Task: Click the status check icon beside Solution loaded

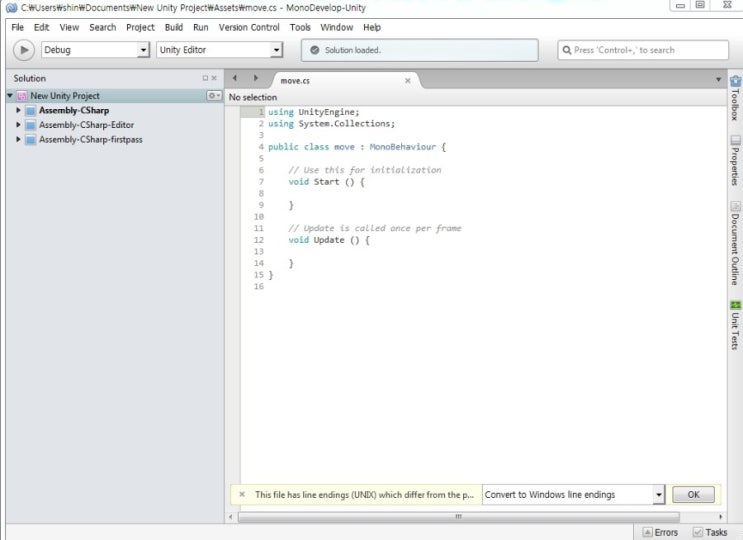Action: coord(315,50)
